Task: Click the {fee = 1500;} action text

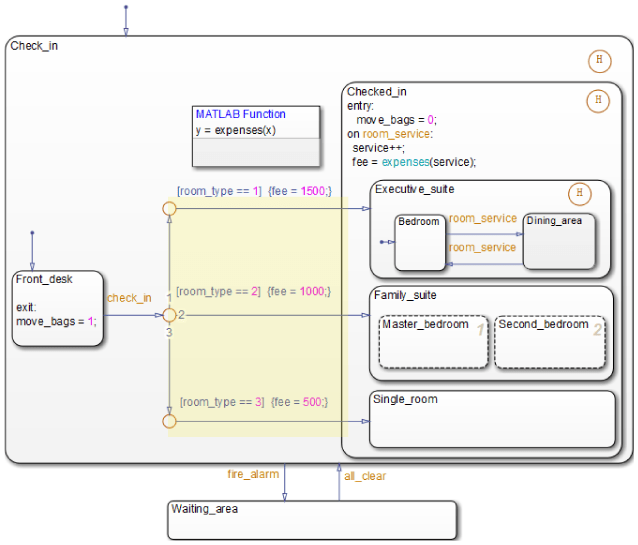Action: point(300,191)
